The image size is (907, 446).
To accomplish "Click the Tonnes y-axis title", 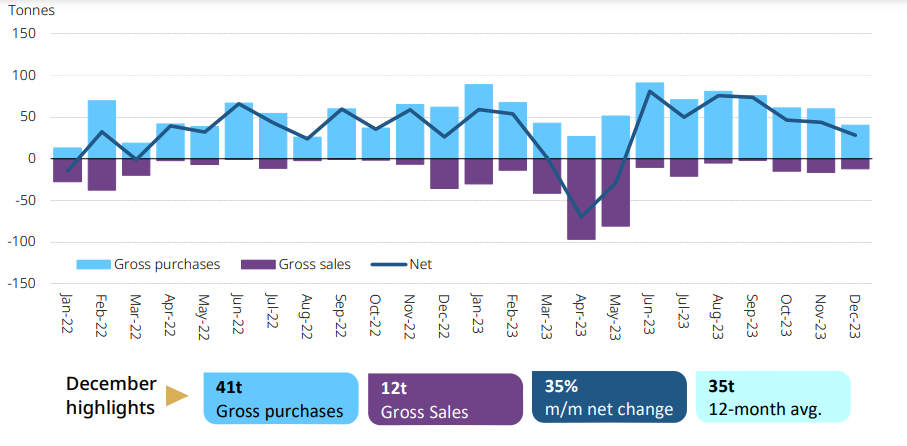I will pyautogui.click(x=32, y=11).
